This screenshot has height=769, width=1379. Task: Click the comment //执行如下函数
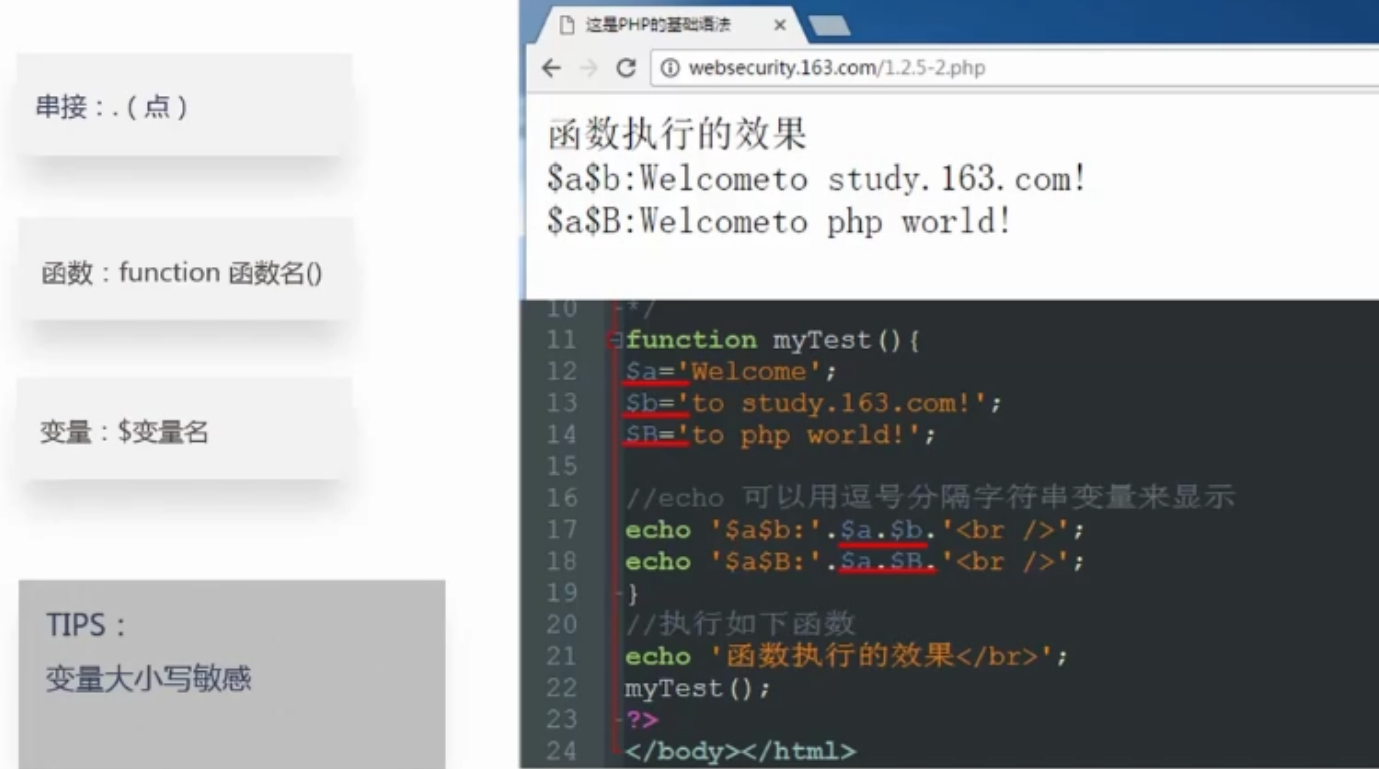tap(740, 624)
